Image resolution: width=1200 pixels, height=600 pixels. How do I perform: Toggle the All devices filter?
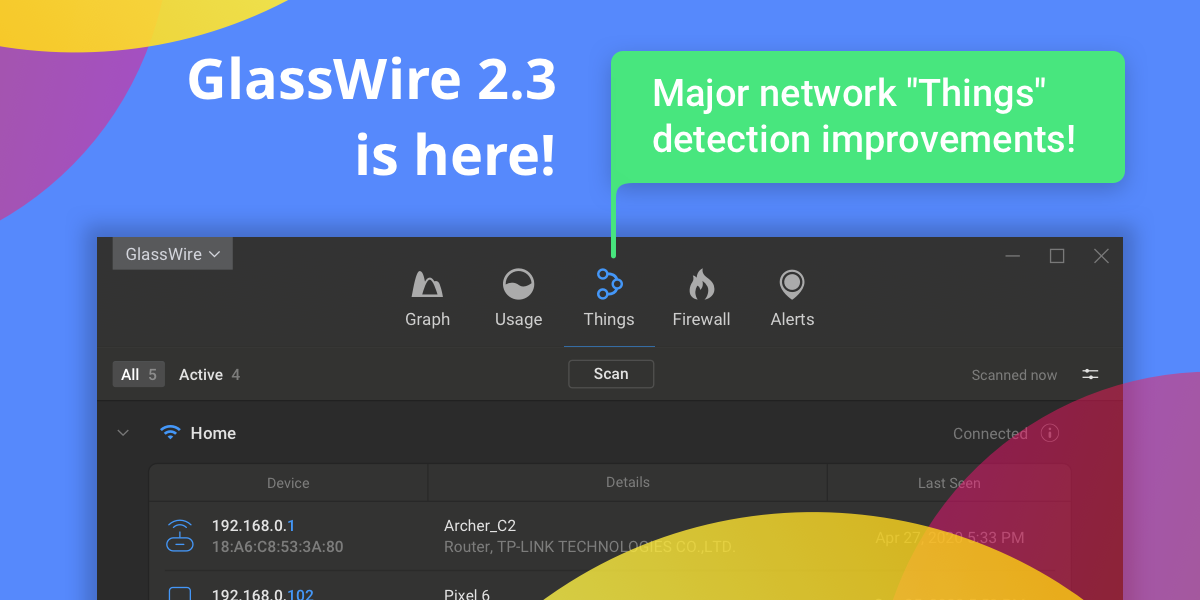point(138,374)
